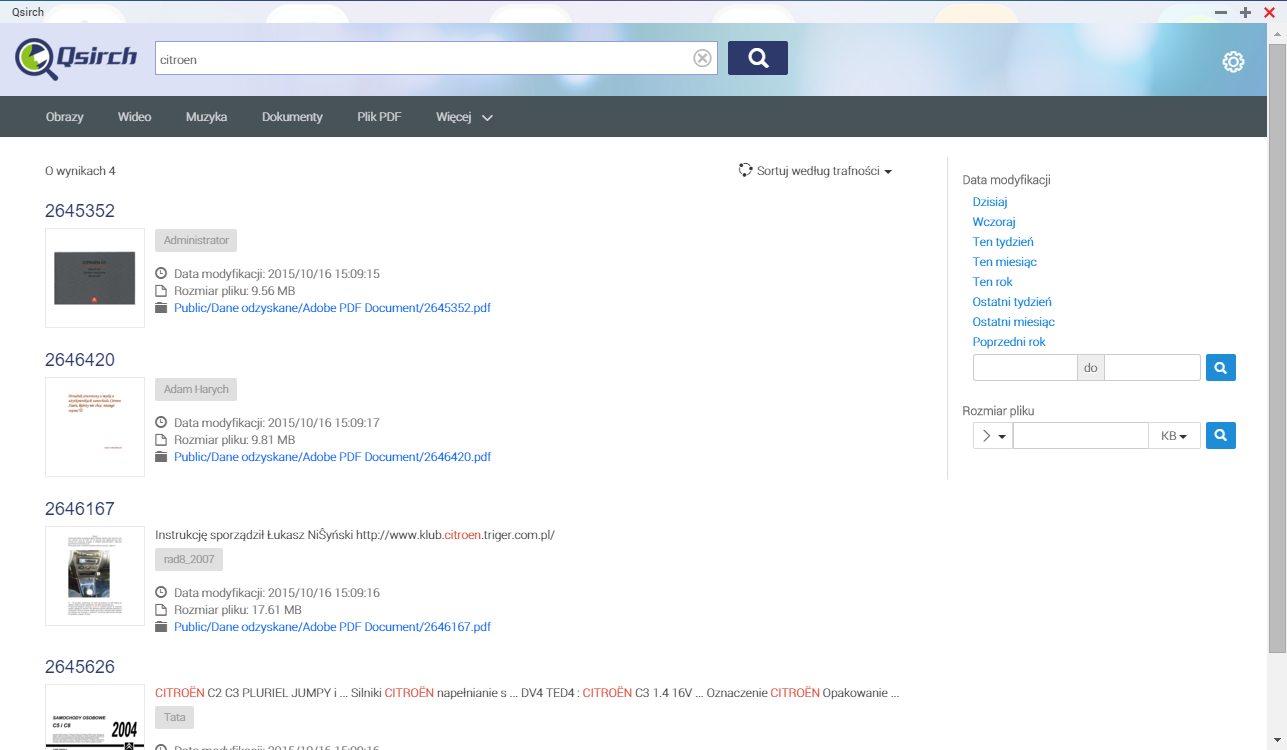The image size is (1287, 750).
Task: Click 'Rozmiar pliku: 17.61 MB' text
Action: tap(237, 610)
